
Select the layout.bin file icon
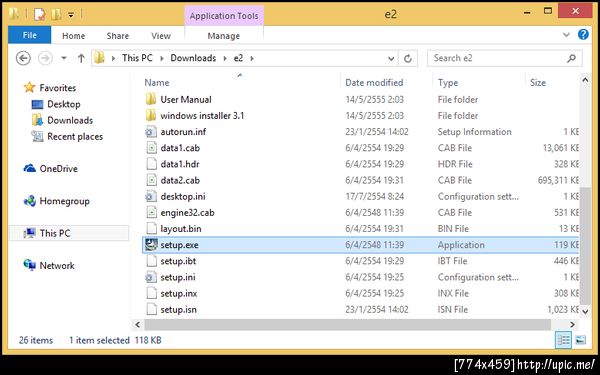[x=152, y=229]
